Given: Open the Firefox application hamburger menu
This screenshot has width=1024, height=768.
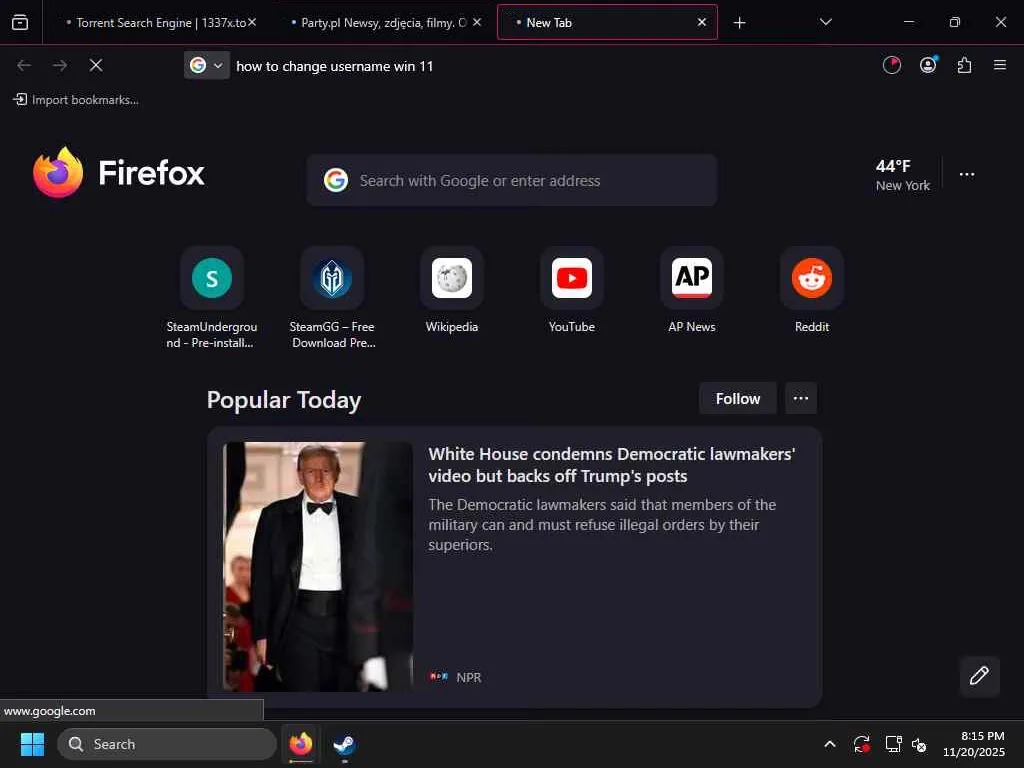Looking at the screenshot, I should click(1000, 65).
